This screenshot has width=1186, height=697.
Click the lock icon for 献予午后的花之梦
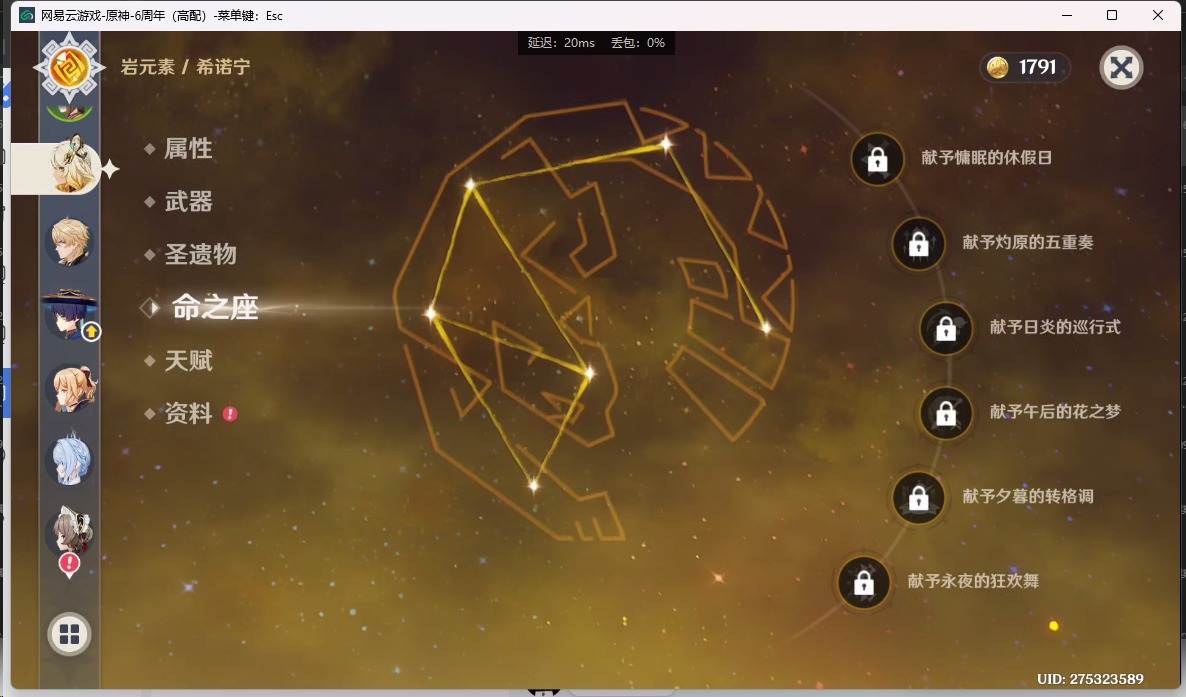coord(945,413)
